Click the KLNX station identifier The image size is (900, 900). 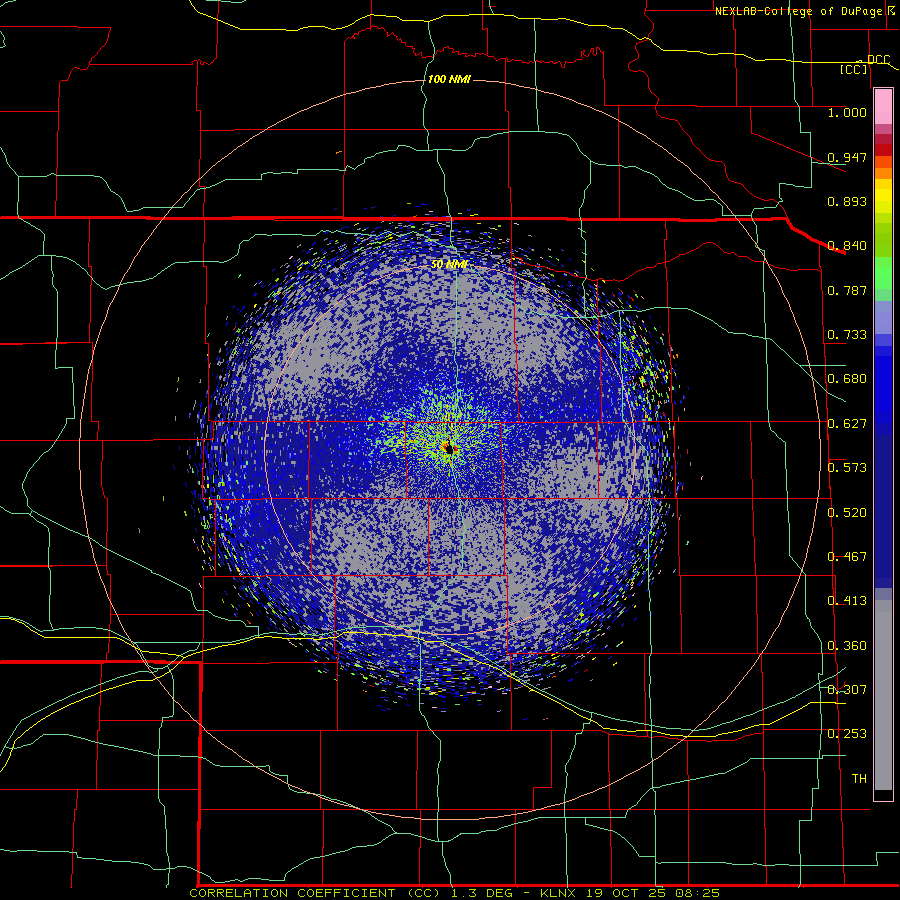point(560,893)
